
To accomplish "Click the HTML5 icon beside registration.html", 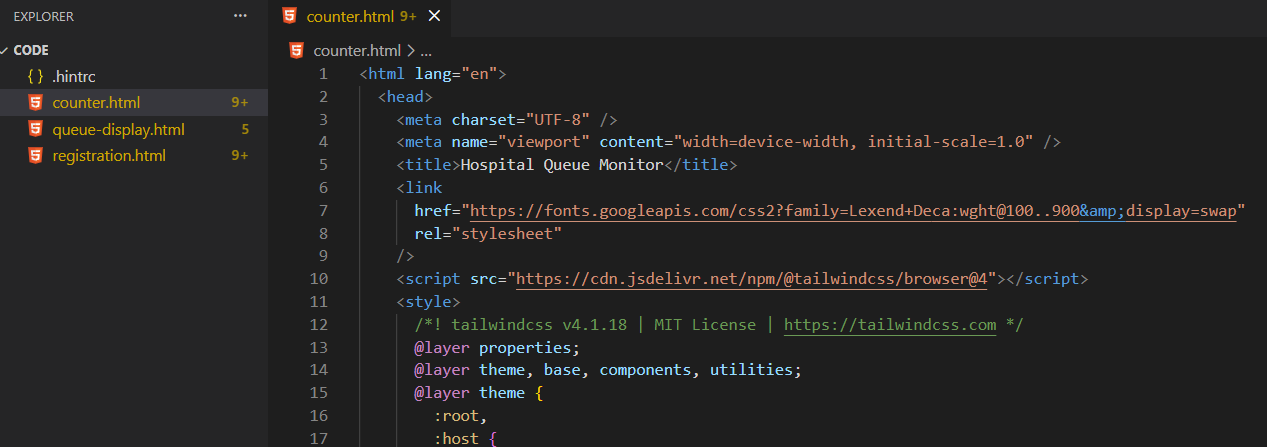I will pos(36,155).
